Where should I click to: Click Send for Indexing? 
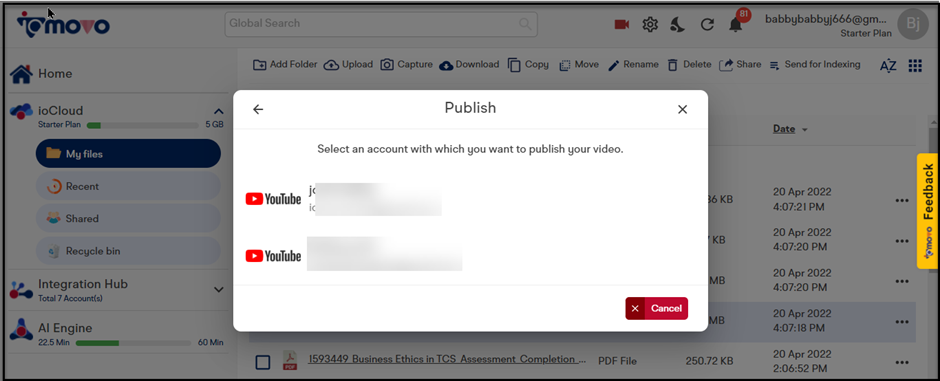(x=815, y=65)
